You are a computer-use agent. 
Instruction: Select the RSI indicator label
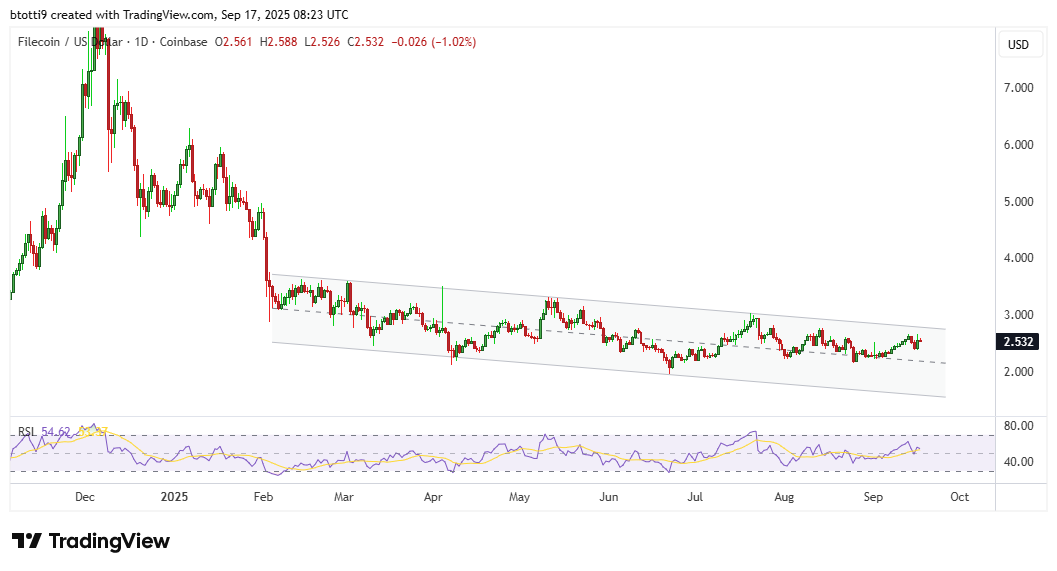pyautogui.click(x=26, y=432)
